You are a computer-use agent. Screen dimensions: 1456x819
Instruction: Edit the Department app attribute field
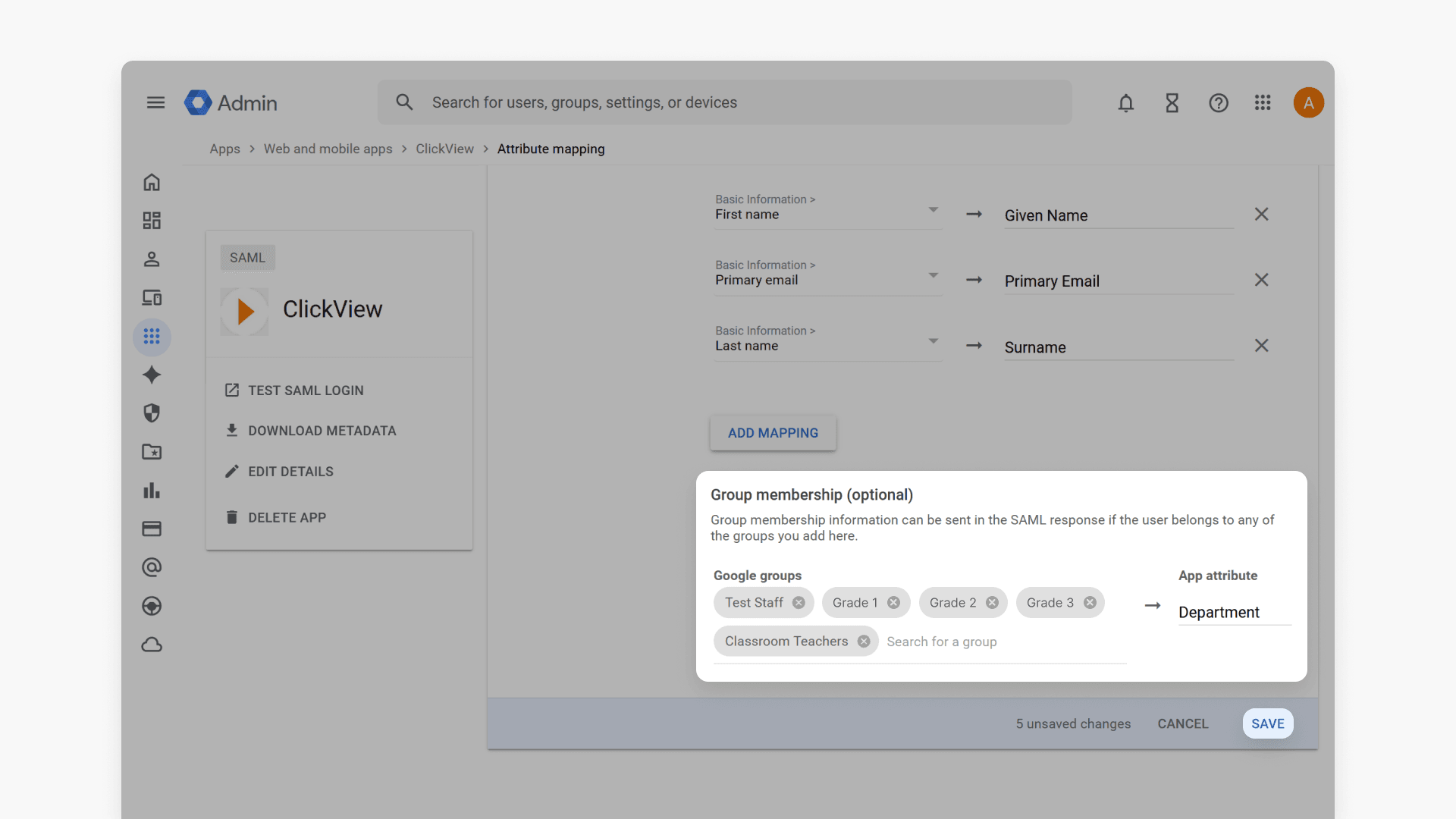(1235, 613)
